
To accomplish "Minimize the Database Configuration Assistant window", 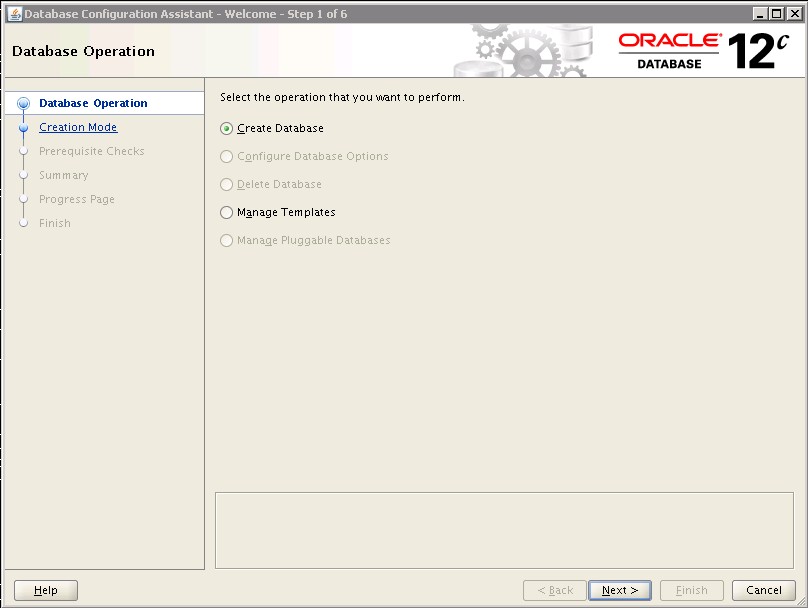I will click(x=760, y=14).
